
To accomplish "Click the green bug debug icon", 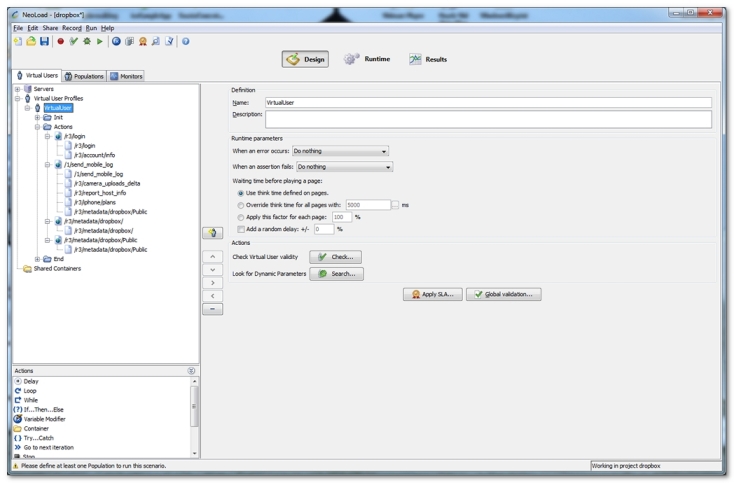I will pos(87,42).
